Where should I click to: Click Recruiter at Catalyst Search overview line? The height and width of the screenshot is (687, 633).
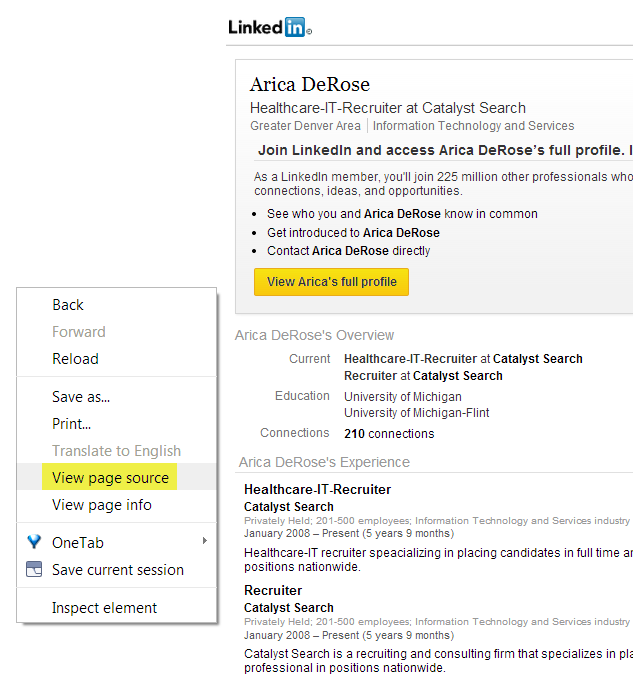pyautogui.click(x=423, y=376)
